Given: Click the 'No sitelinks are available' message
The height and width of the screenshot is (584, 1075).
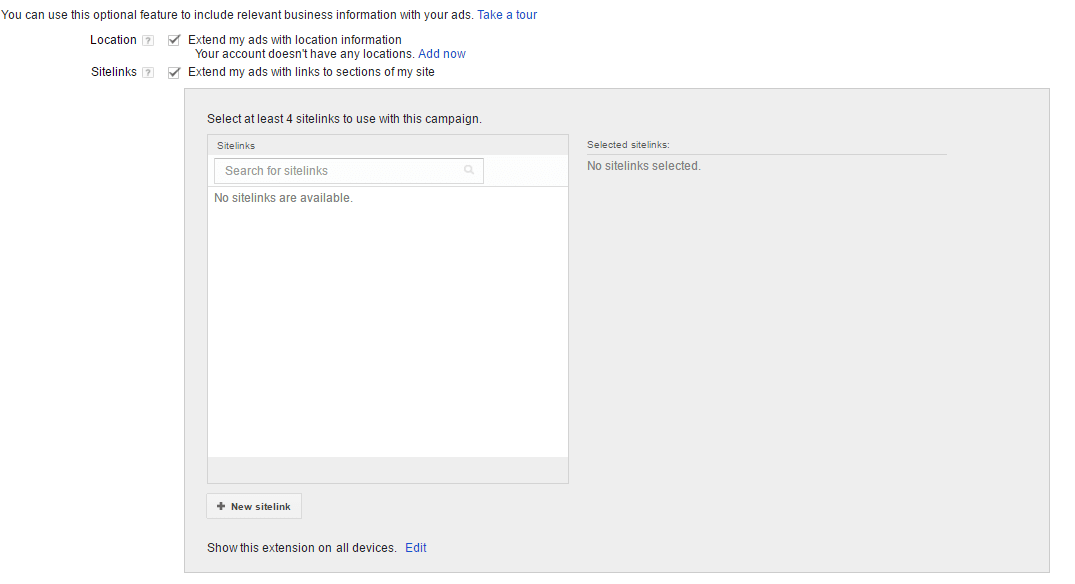Looking at the screenshot, I should (x=283, y=198).
